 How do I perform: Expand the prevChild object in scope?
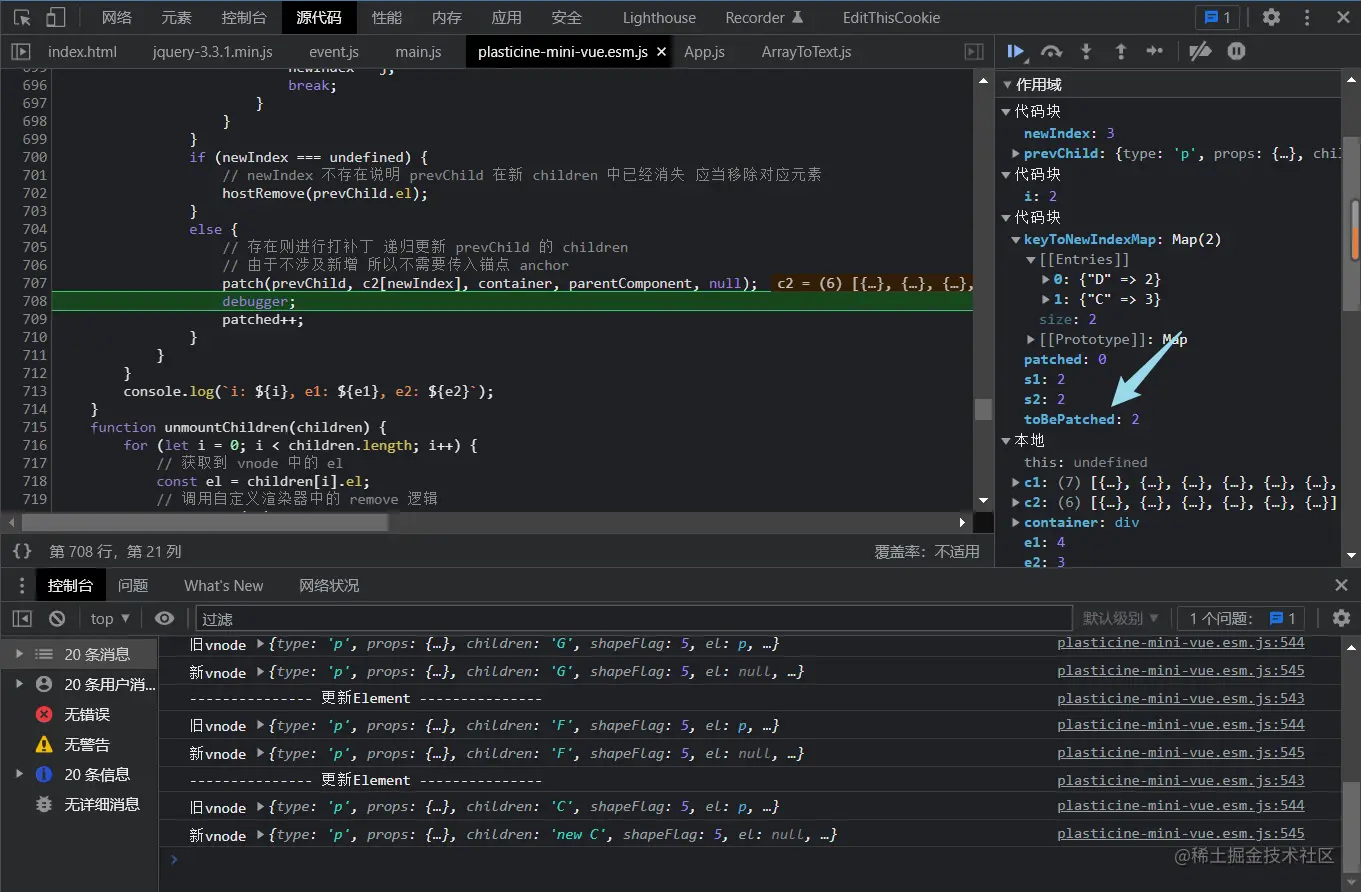[1016, 153]
